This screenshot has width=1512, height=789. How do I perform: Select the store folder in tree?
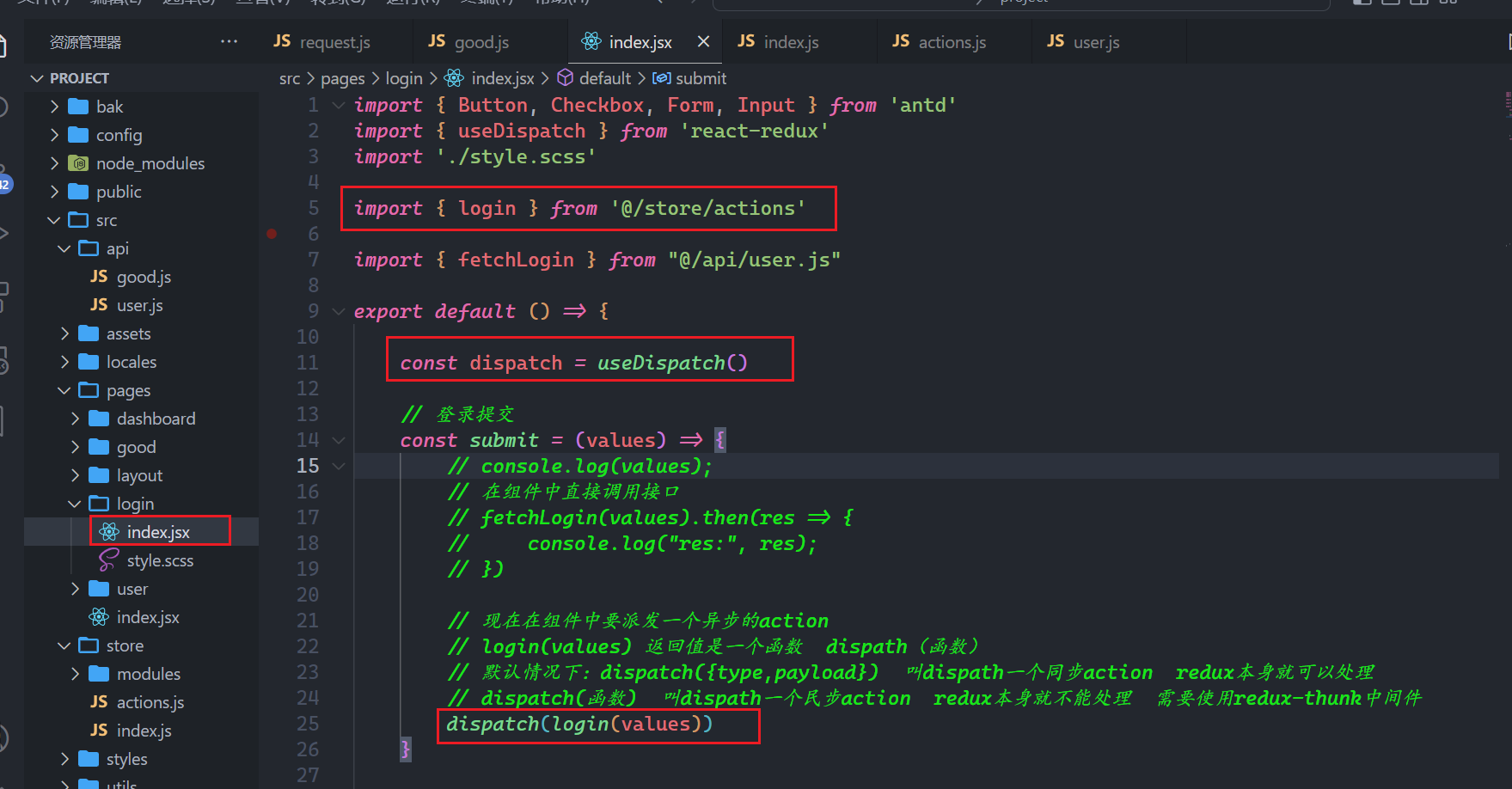pos(141,645)
